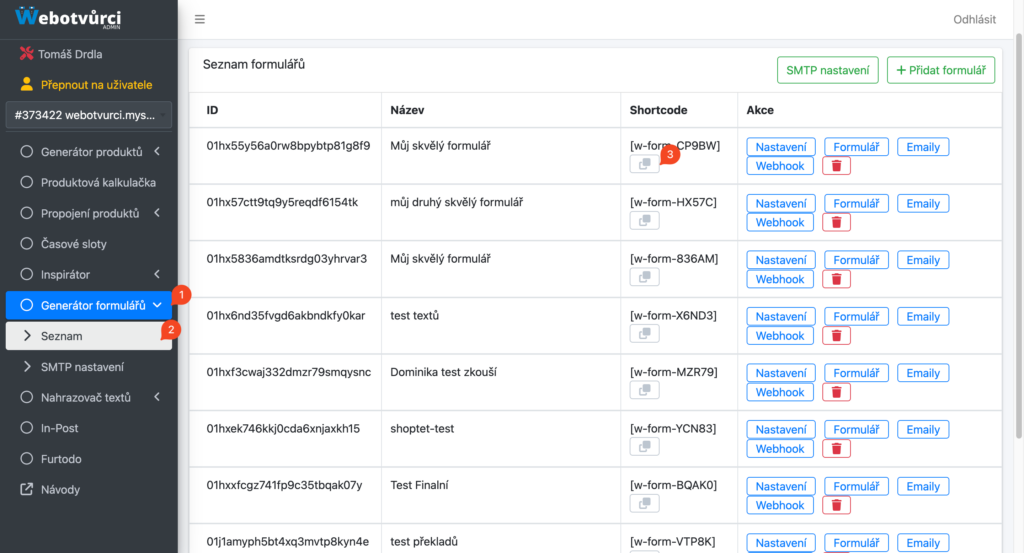Open Nastavení for Dominika test zkouší
Viewport: 1024px width, 553px height.
pos(781,373)
